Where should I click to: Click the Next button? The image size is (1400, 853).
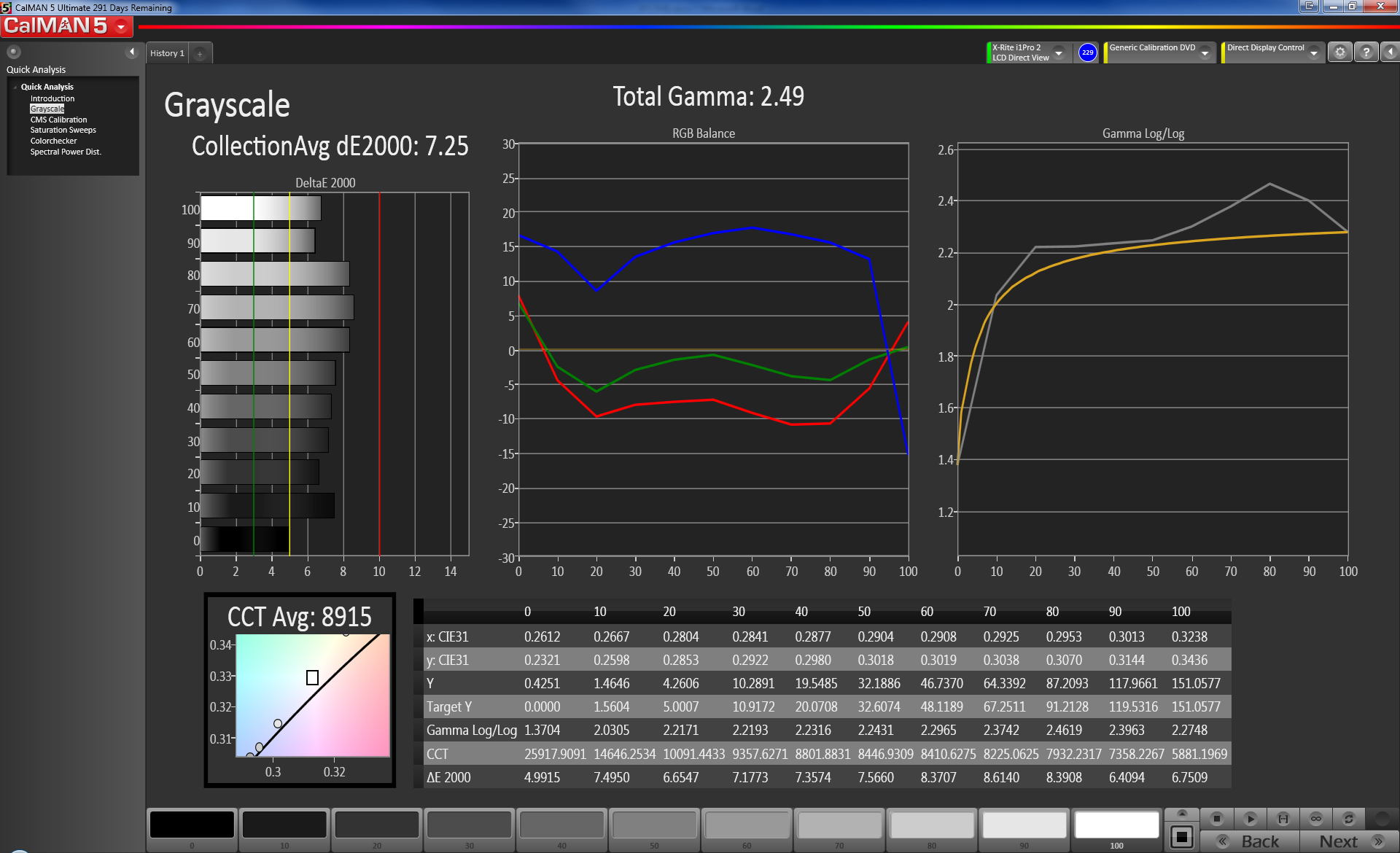(1339, 841)
